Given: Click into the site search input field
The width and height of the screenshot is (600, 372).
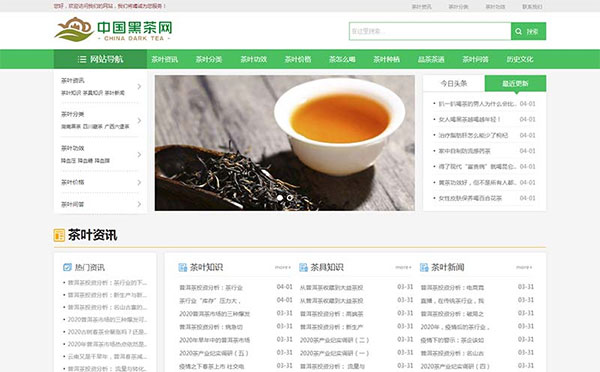Looking at the screenshot, I should click(430, 31).
